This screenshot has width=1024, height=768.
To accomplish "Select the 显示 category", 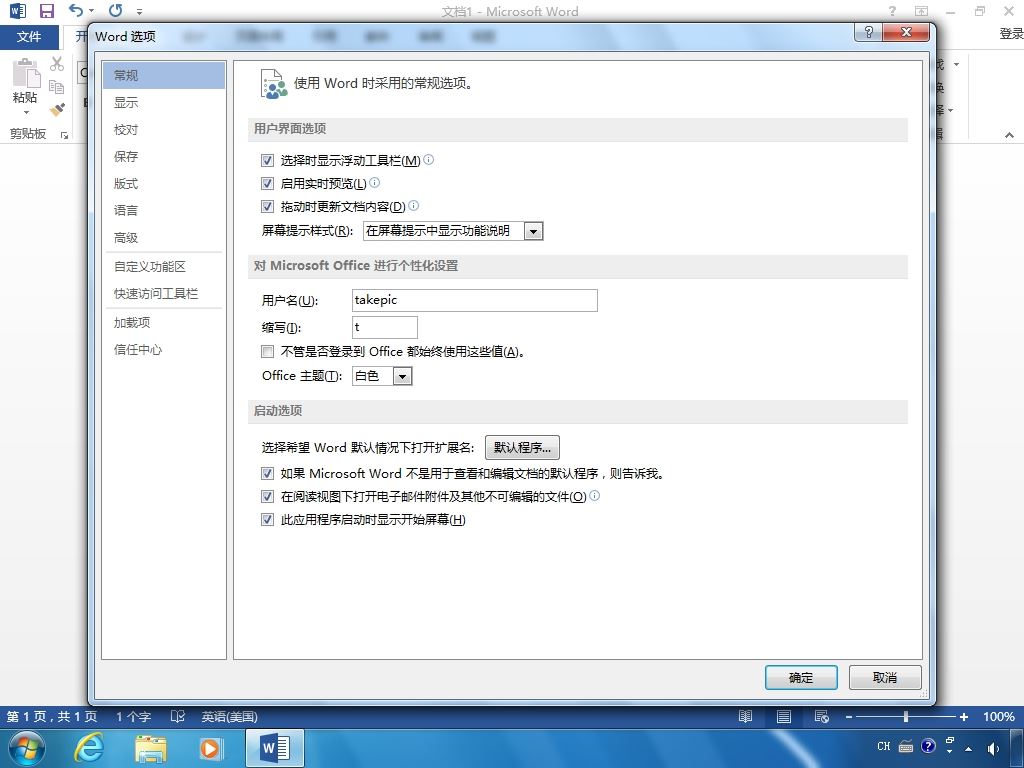I will (163, 103).
